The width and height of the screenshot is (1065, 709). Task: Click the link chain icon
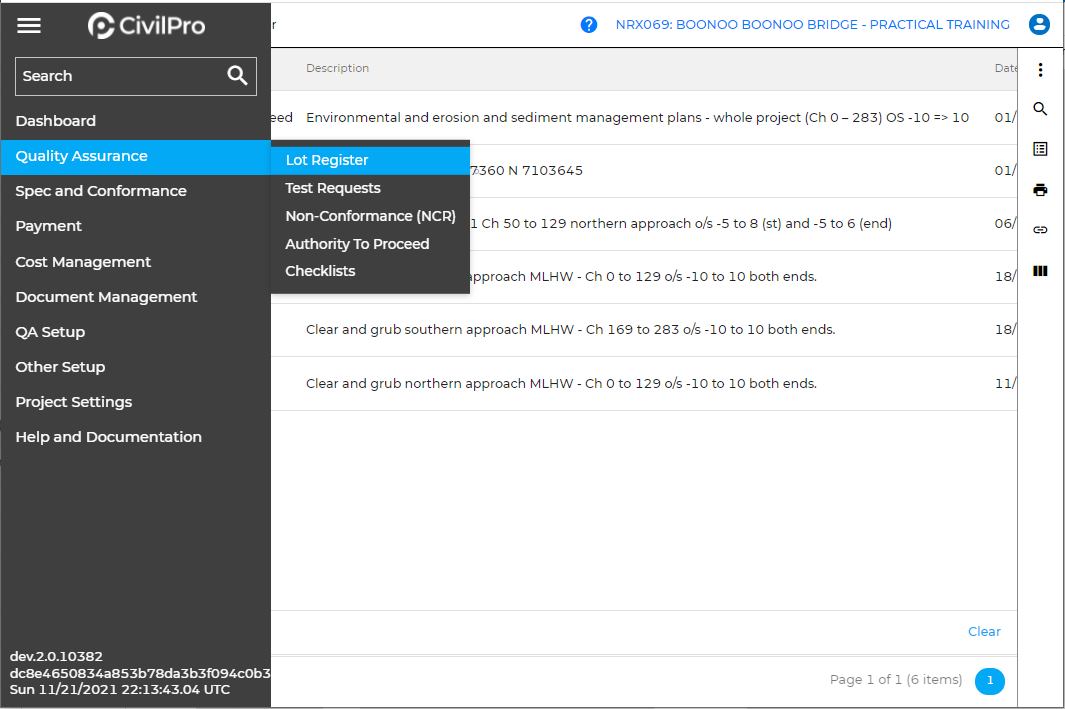point(1040,230)
